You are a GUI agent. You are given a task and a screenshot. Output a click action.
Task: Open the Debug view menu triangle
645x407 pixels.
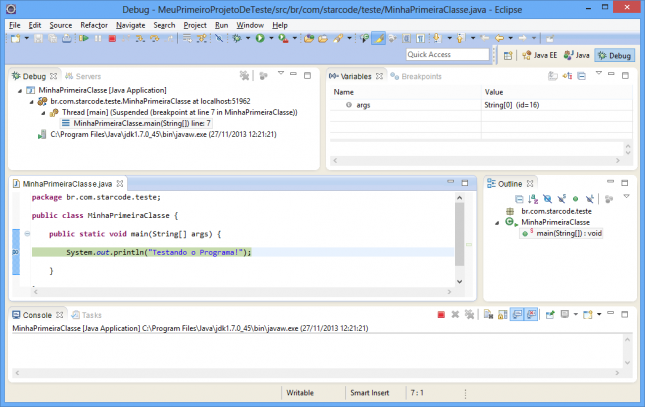(x=281, y=74)
